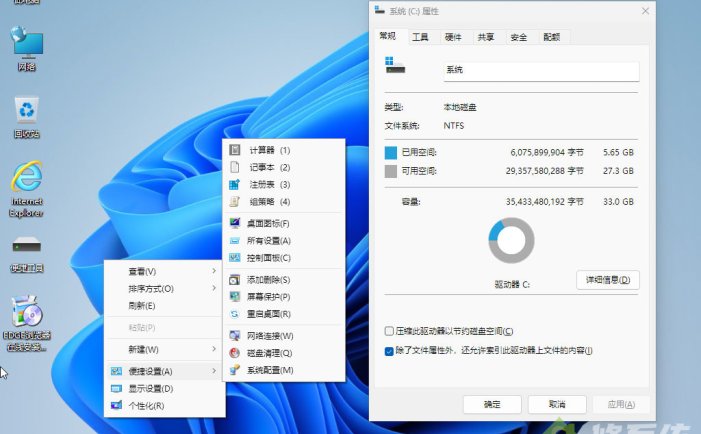This screenshot has height=434, width=701.
Task: Switch to the 共享 tab
Action: [x=486, y=37]
